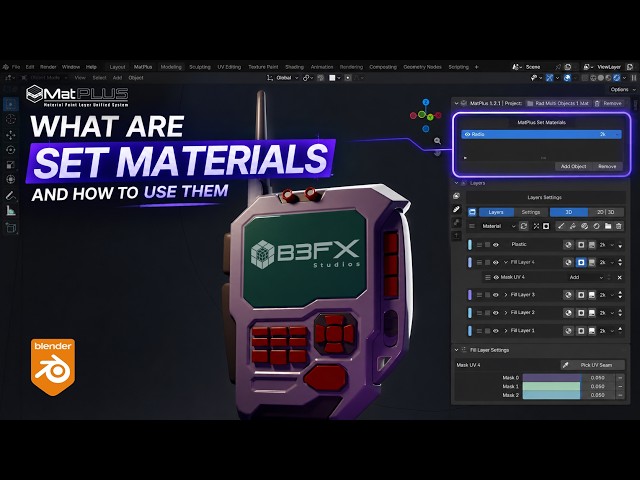Click Remove next to project name
Screen dimensions: 640x480
(608, 104)
